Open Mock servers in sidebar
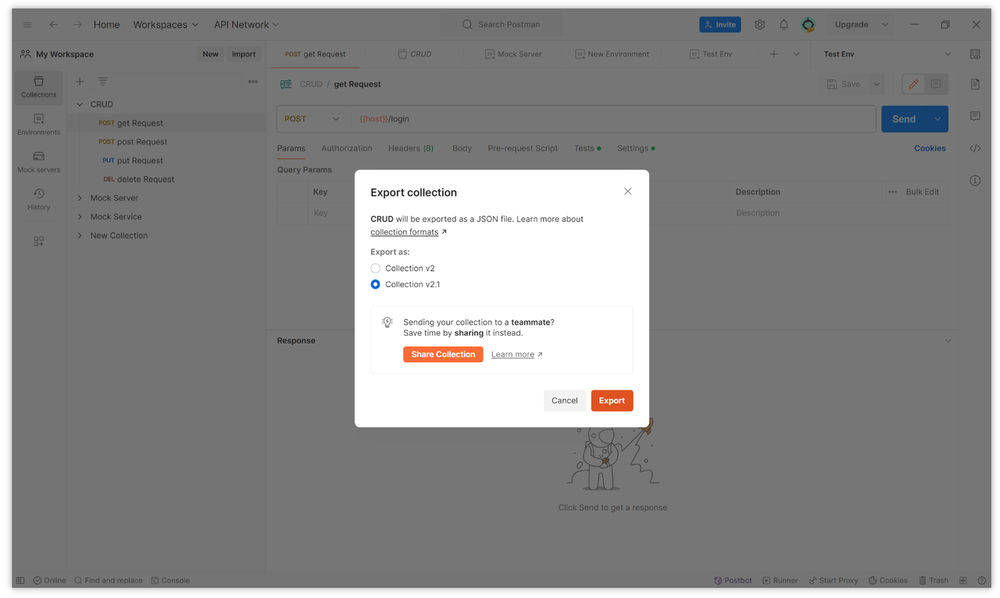Image resolution: width=1000 pixels, height=598 pixels. pyautogui.click(x=38, y=162)
